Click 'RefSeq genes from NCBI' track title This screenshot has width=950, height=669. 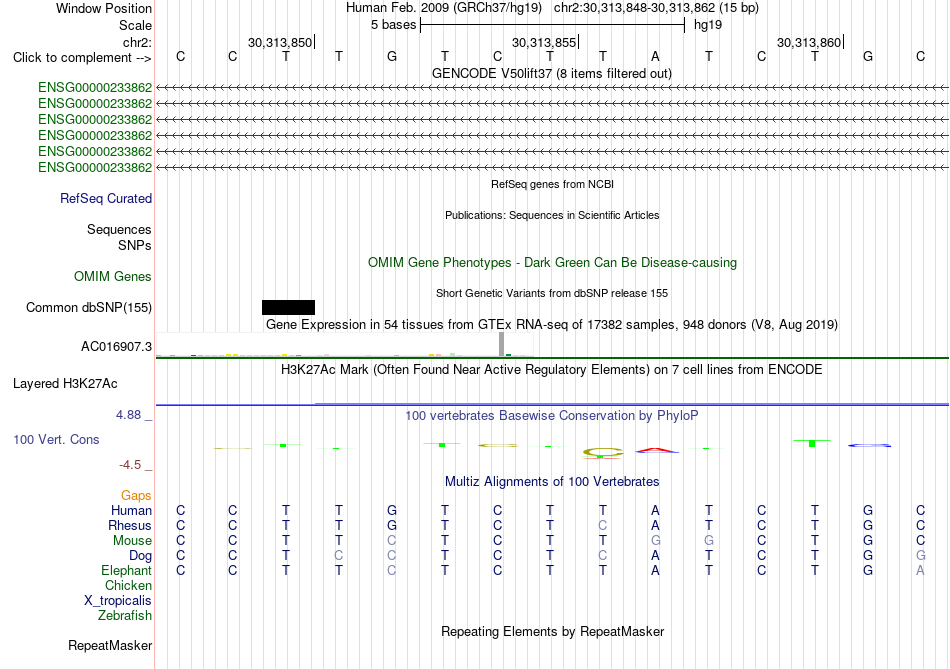coord(553,184)
